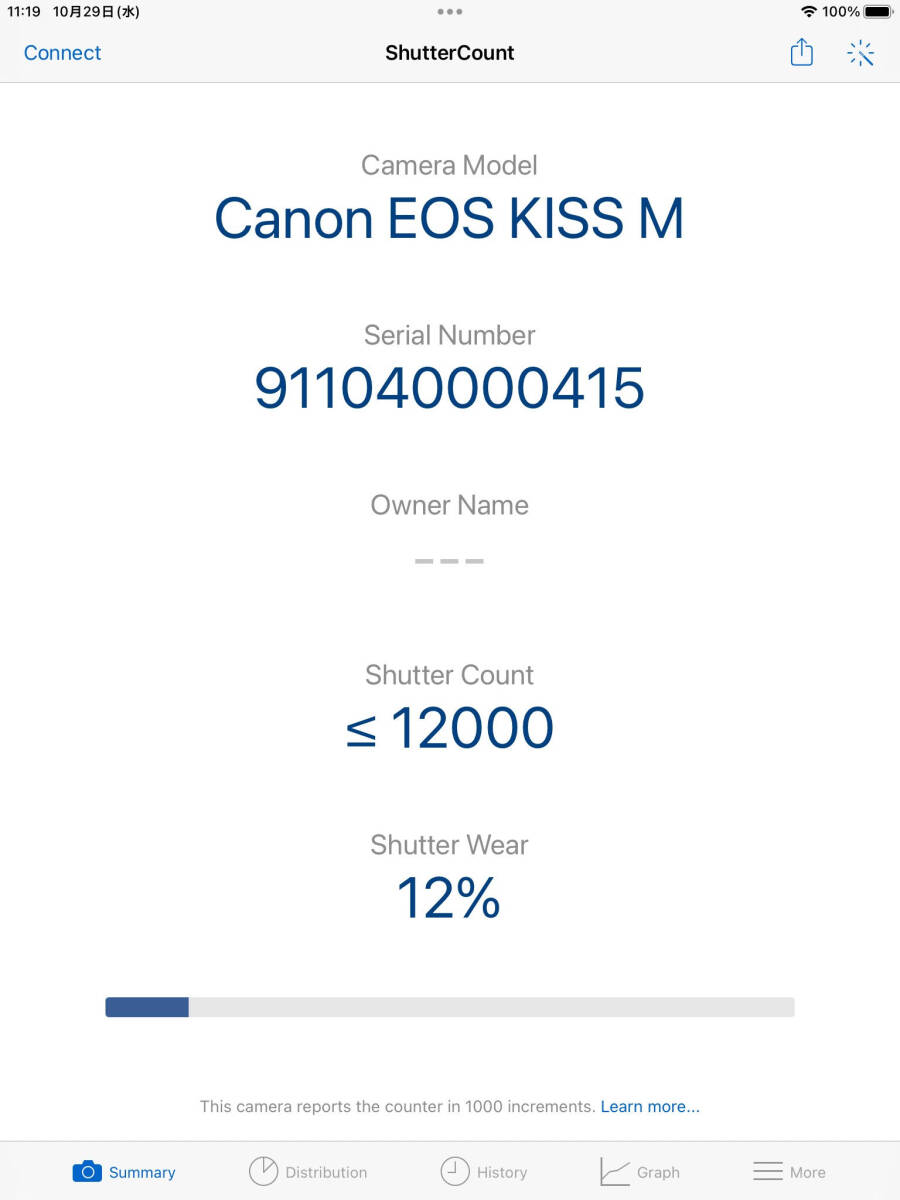Click the Shutter Wear progress bar
Screen dimensions: 900x1200
[450, 1007]
